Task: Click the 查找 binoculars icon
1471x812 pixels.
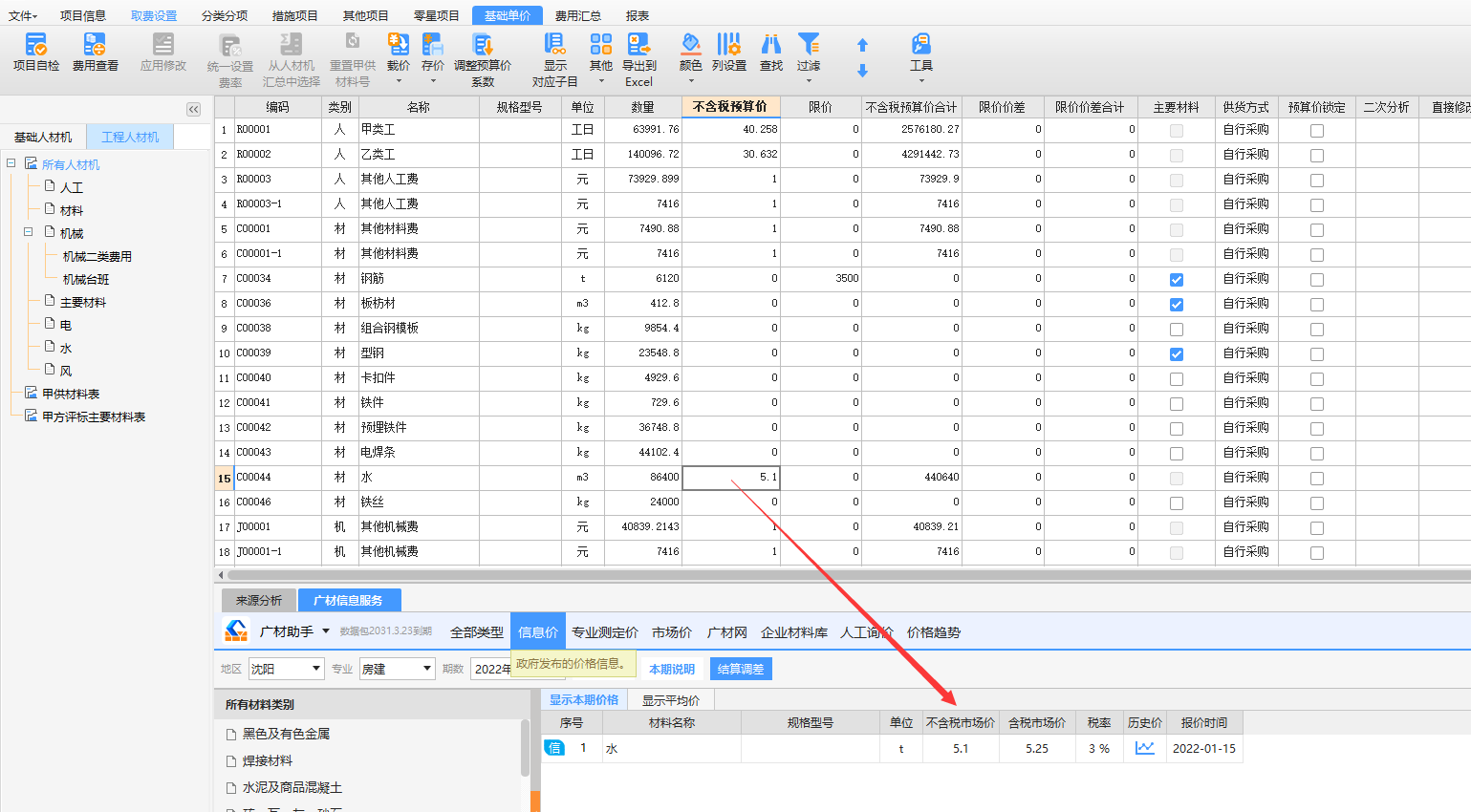Action: point(770,45)
